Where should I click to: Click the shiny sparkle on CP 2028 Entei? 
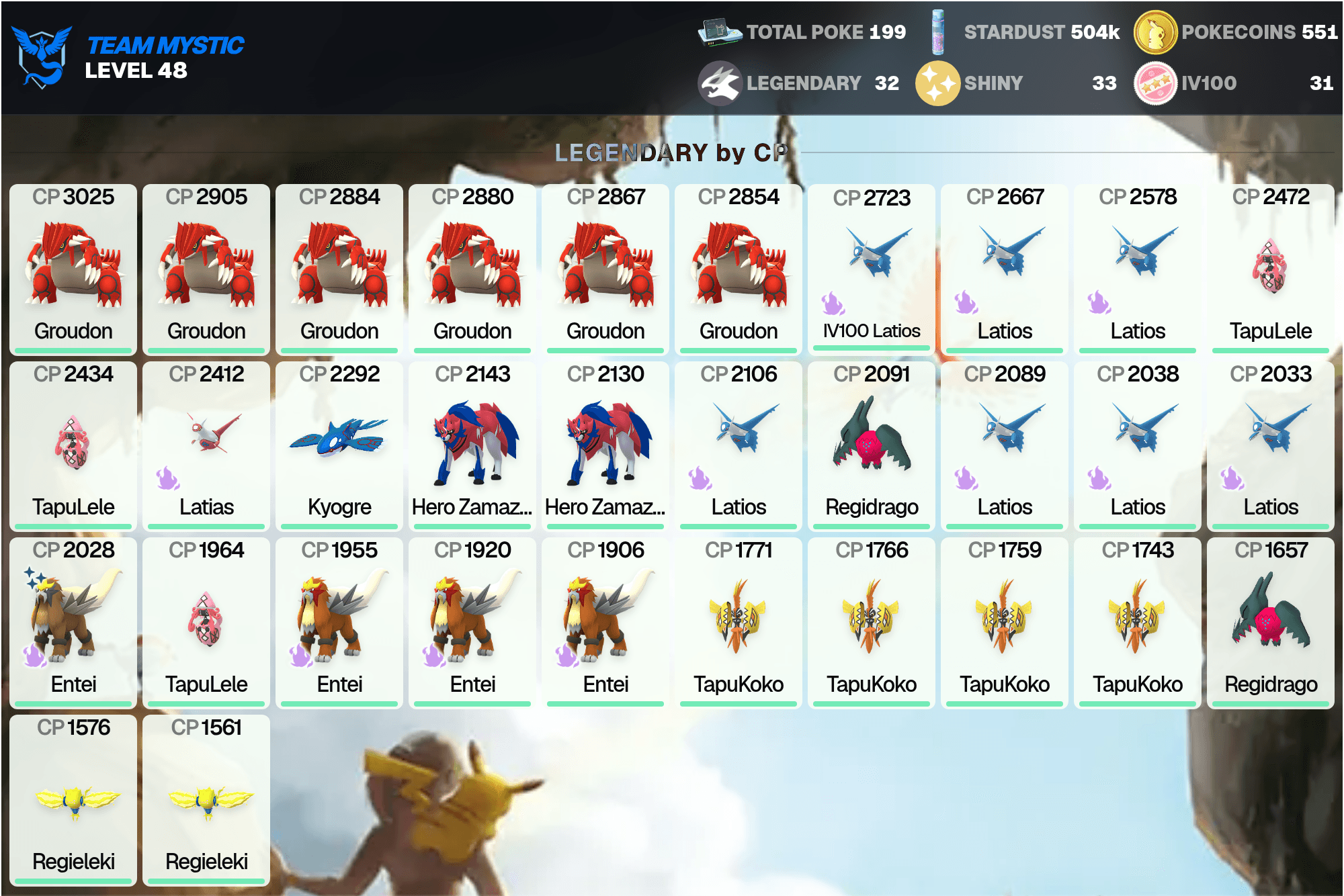coord(35,578)
